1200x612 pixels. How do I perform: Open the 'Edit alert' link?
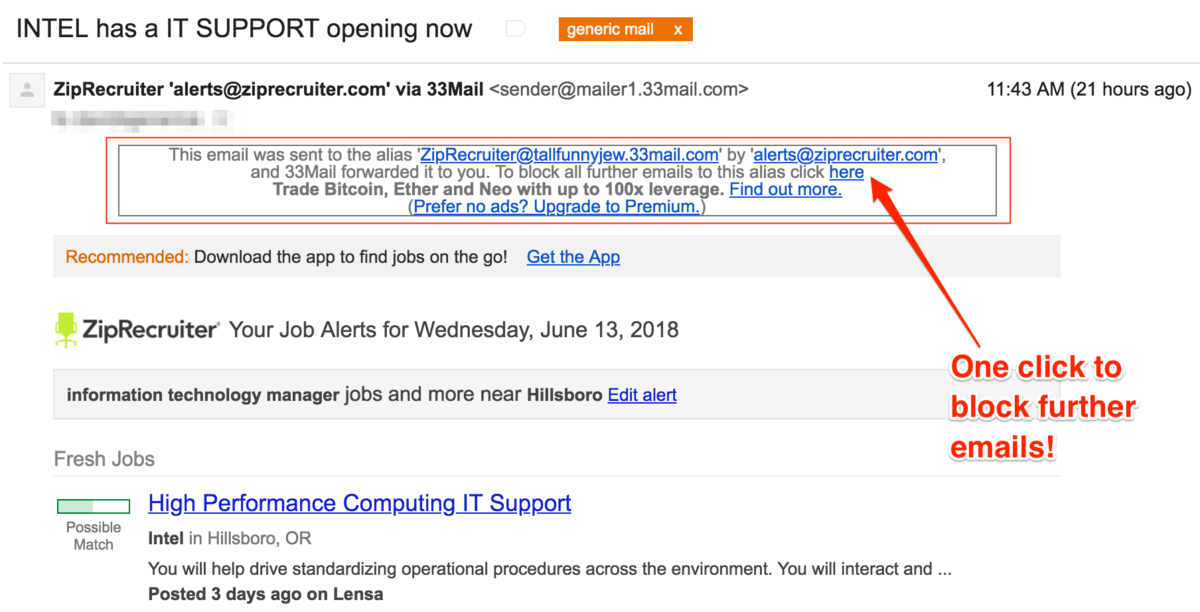click(642, 395)
